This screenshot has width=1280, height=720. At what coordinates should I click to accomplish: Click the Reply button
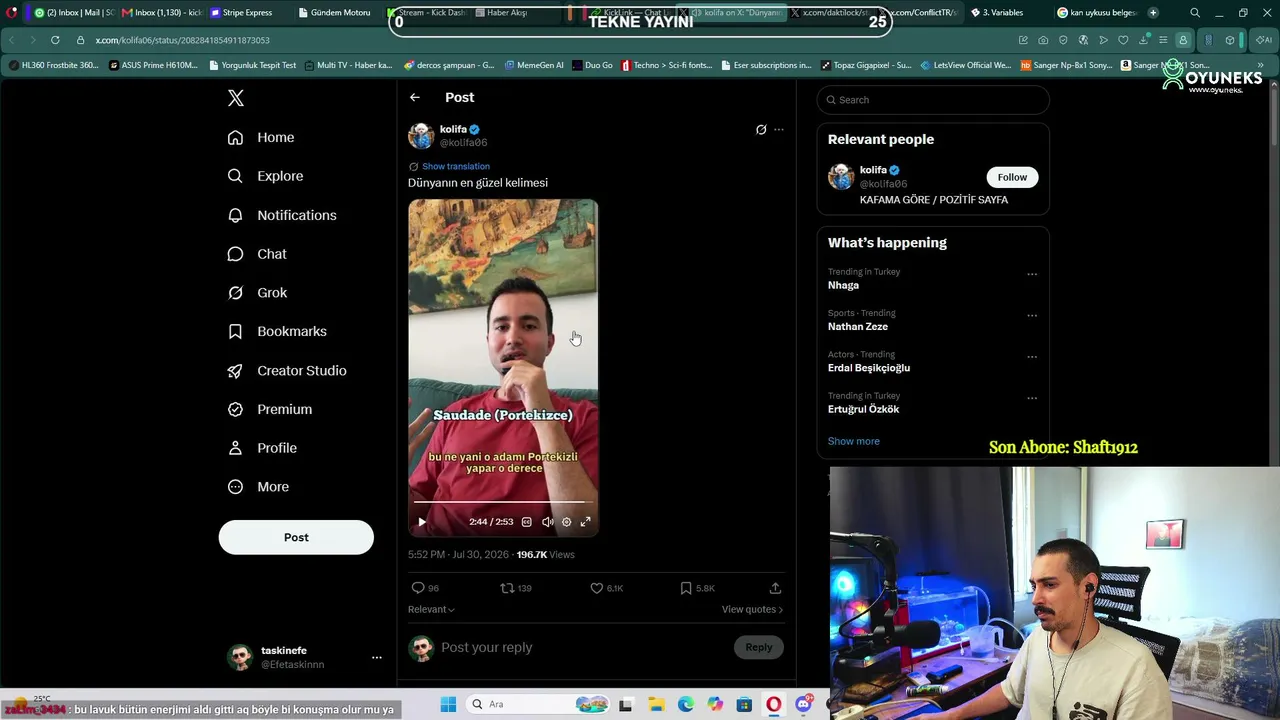(x=759, y=647)
